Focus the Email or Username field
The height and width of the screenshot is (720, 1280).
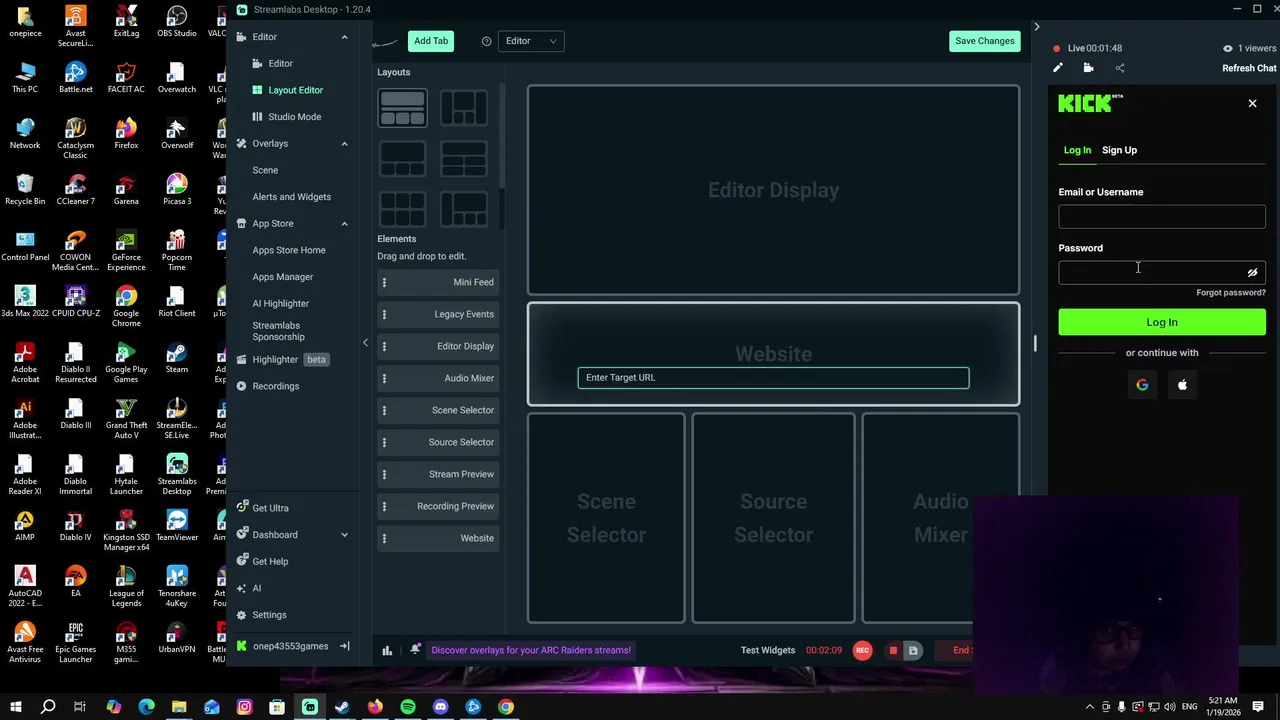(x=1162, y=217)
